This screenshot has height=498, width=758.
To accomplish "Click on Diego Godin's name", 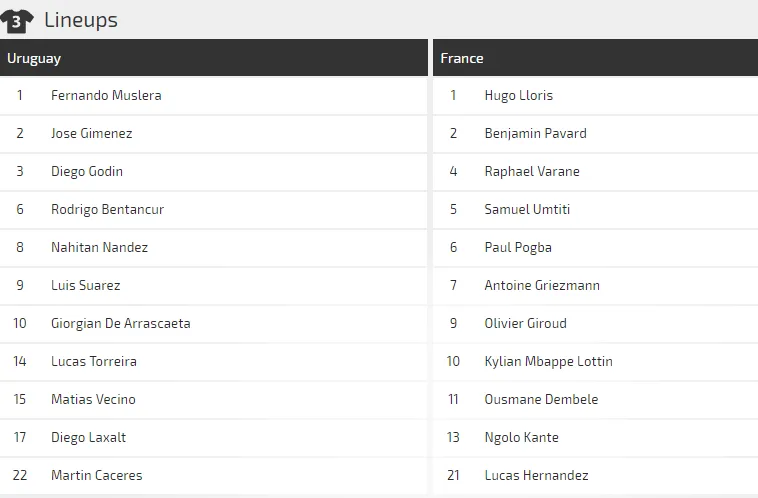I will (x=87, y=172).
